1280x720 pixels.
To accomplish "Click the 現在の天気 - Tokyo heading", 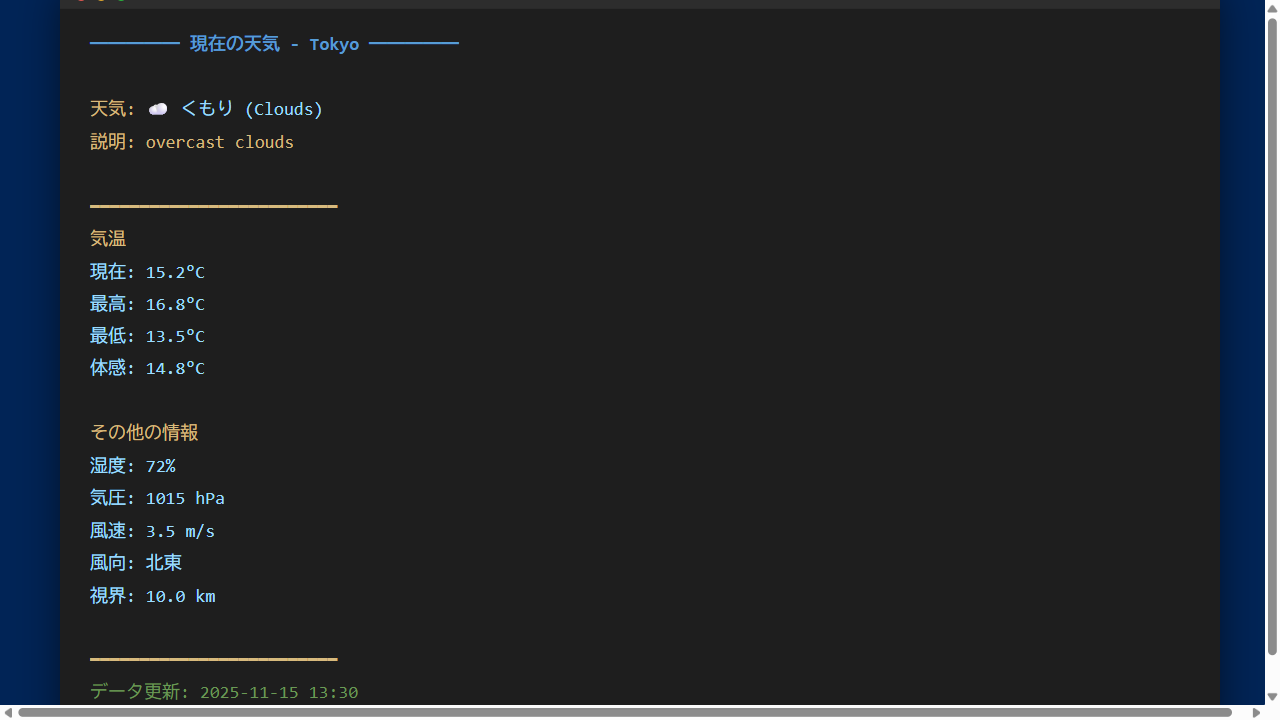I will 274,44.
